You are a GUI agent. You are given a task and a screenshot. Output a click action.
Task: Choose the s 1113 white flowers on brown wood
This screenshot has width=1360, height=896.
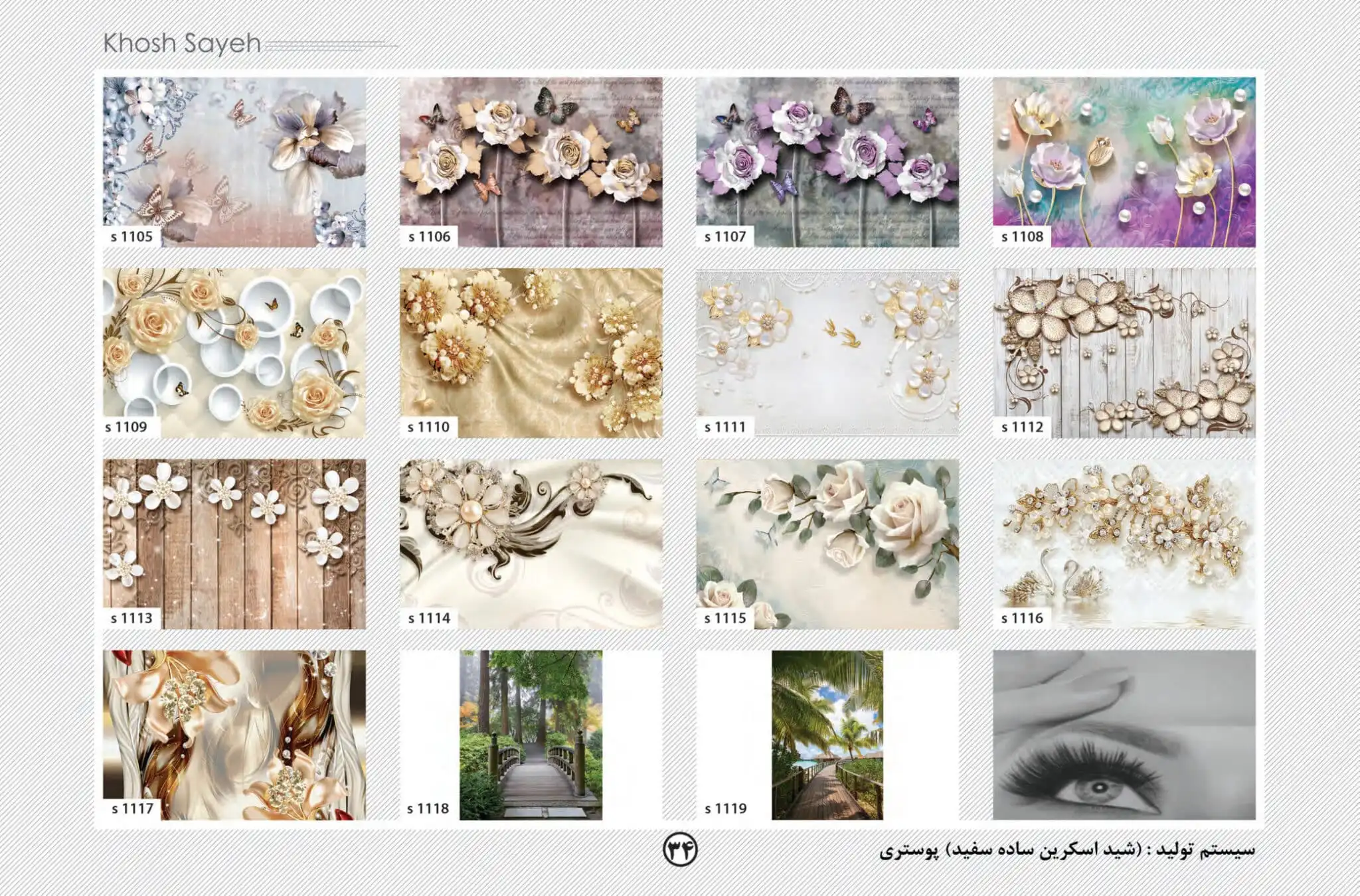pos(234,544)
